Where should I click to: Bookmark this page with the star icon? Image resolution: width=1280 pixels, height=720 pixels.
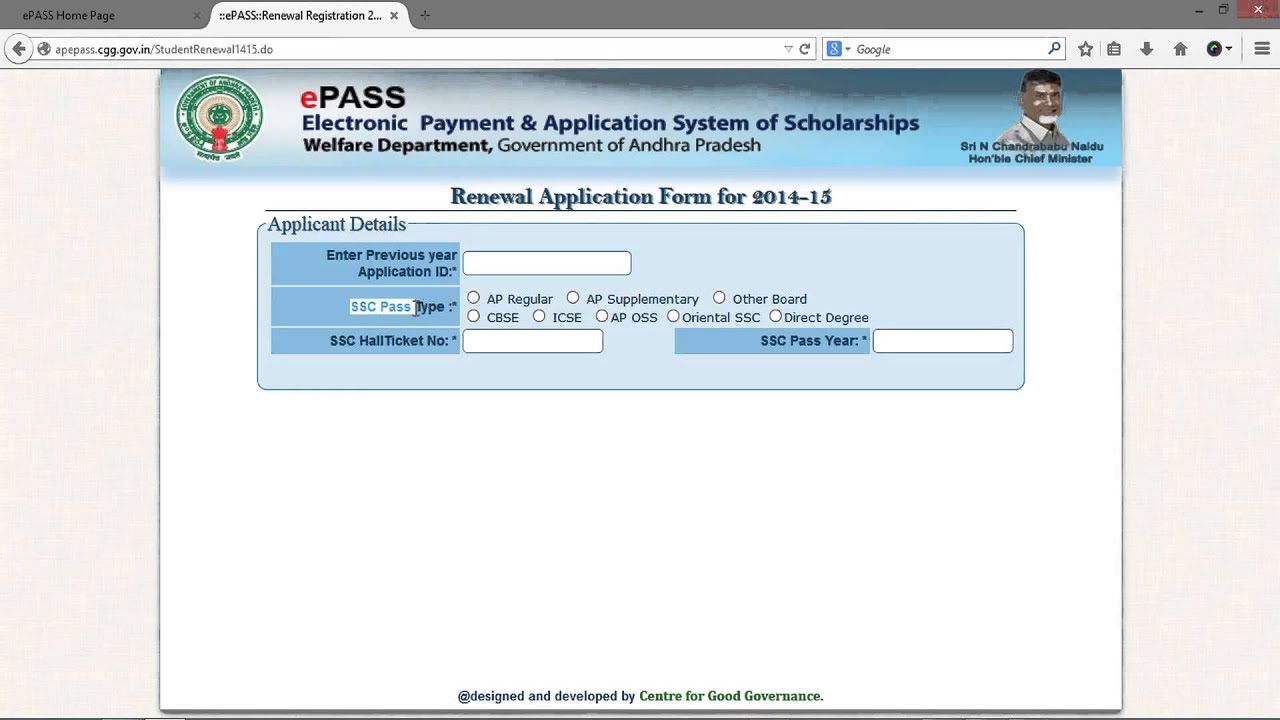click(x=1085, y=49)
